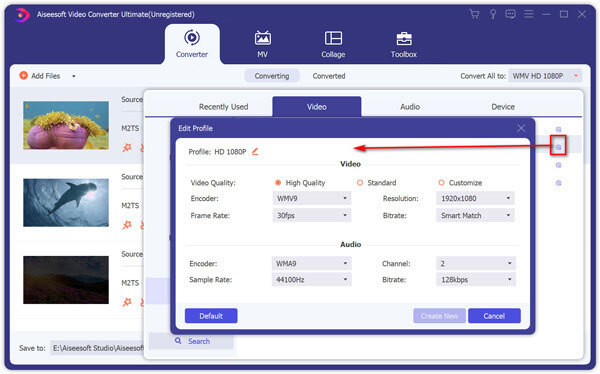
Task: Switch to the Converter tab
Action: pos(192,44)
